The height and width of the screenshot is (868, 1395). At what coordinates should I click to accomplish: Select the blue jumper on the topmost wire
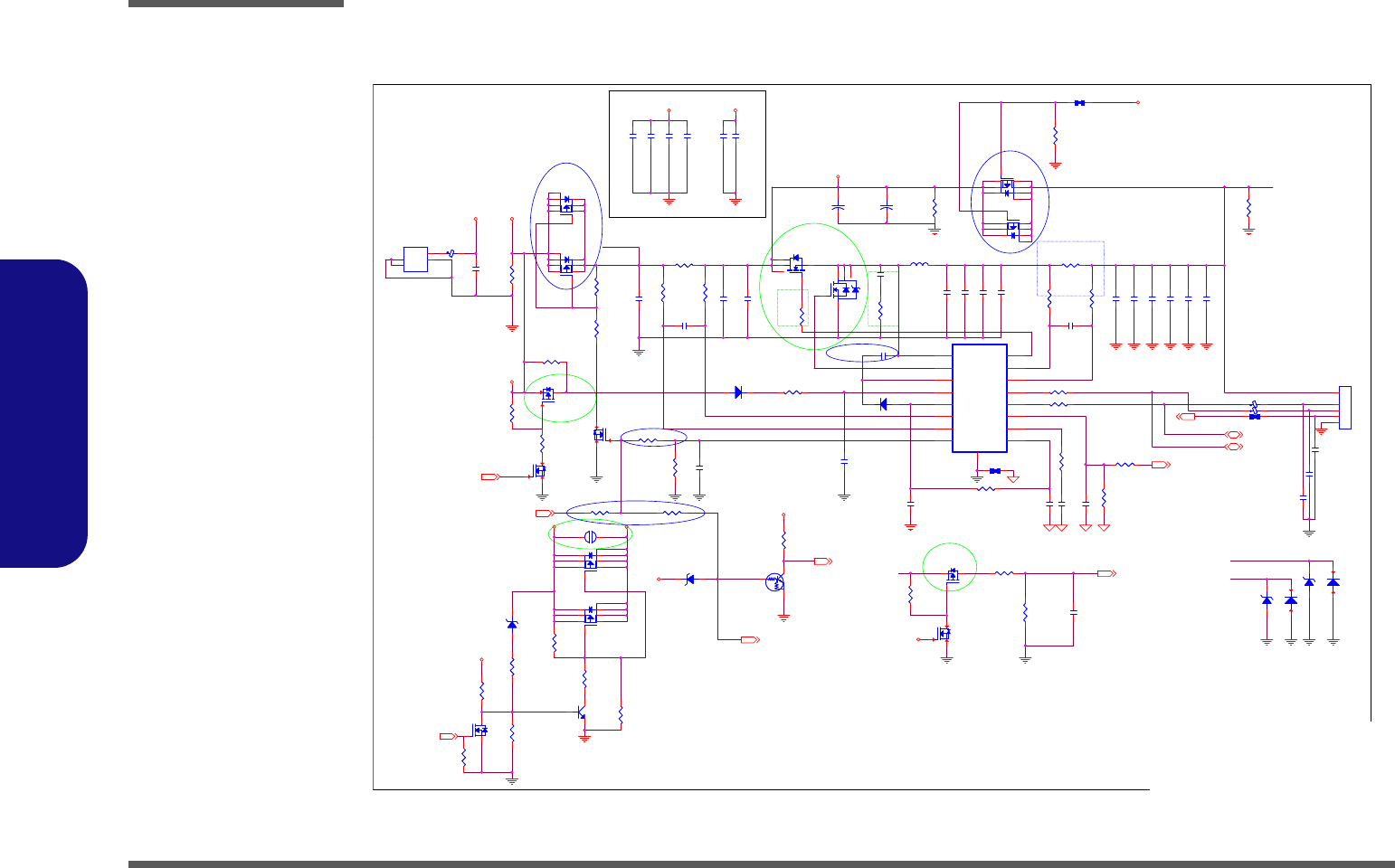tap(1079, 103)
